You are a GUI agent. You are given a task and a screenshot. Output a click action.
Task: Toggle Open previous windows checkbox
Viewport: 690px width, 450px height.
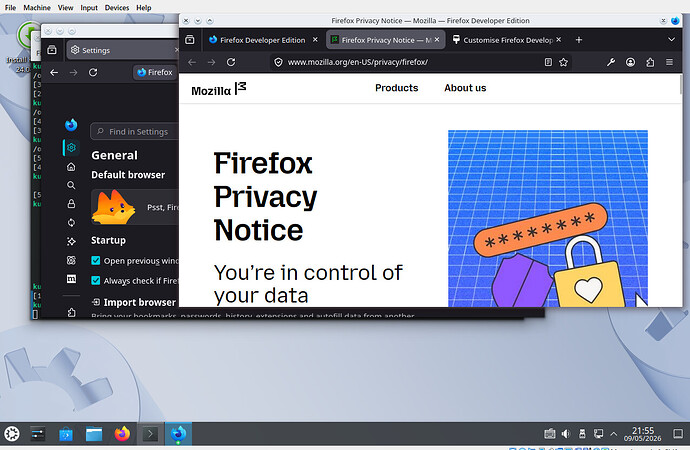(95, 260)
